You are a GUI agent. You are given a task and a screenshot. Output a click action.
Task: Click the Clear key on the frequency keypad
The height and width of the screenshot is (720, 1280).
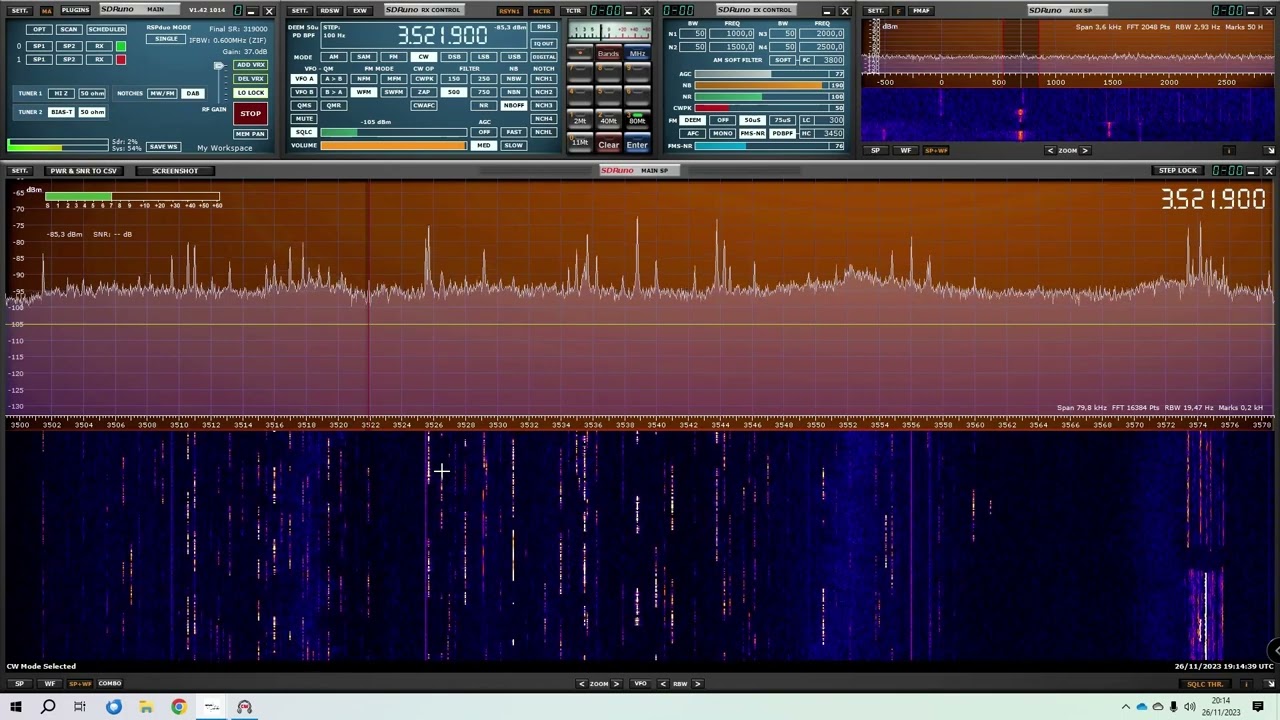608,145
